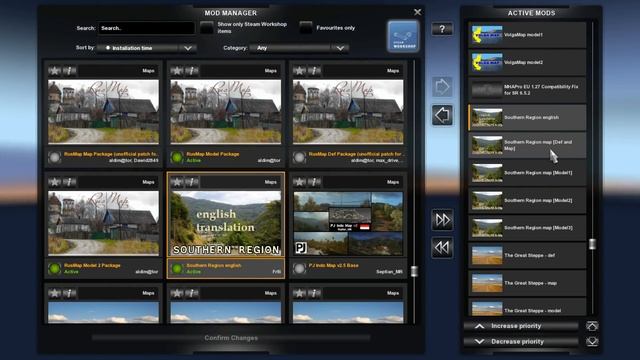This screenshot has width=640, height=360.
Task: Select Southern Region map [Model2] entry
Action: coord(527,200)
